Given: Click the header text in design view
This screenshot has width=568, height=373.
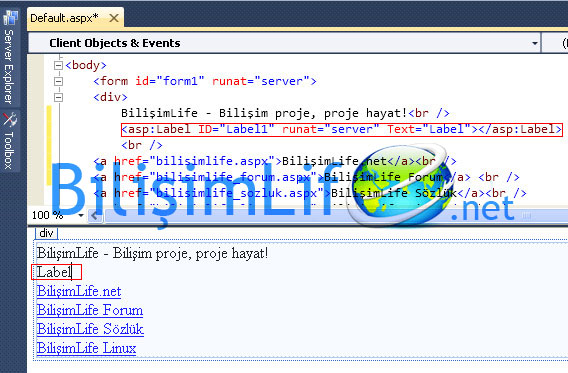Looking at the screenshot, I should coord(153,253).
